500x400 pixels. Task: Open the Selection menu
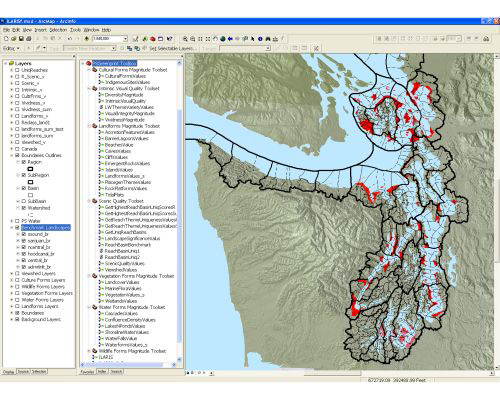point(58,30)
